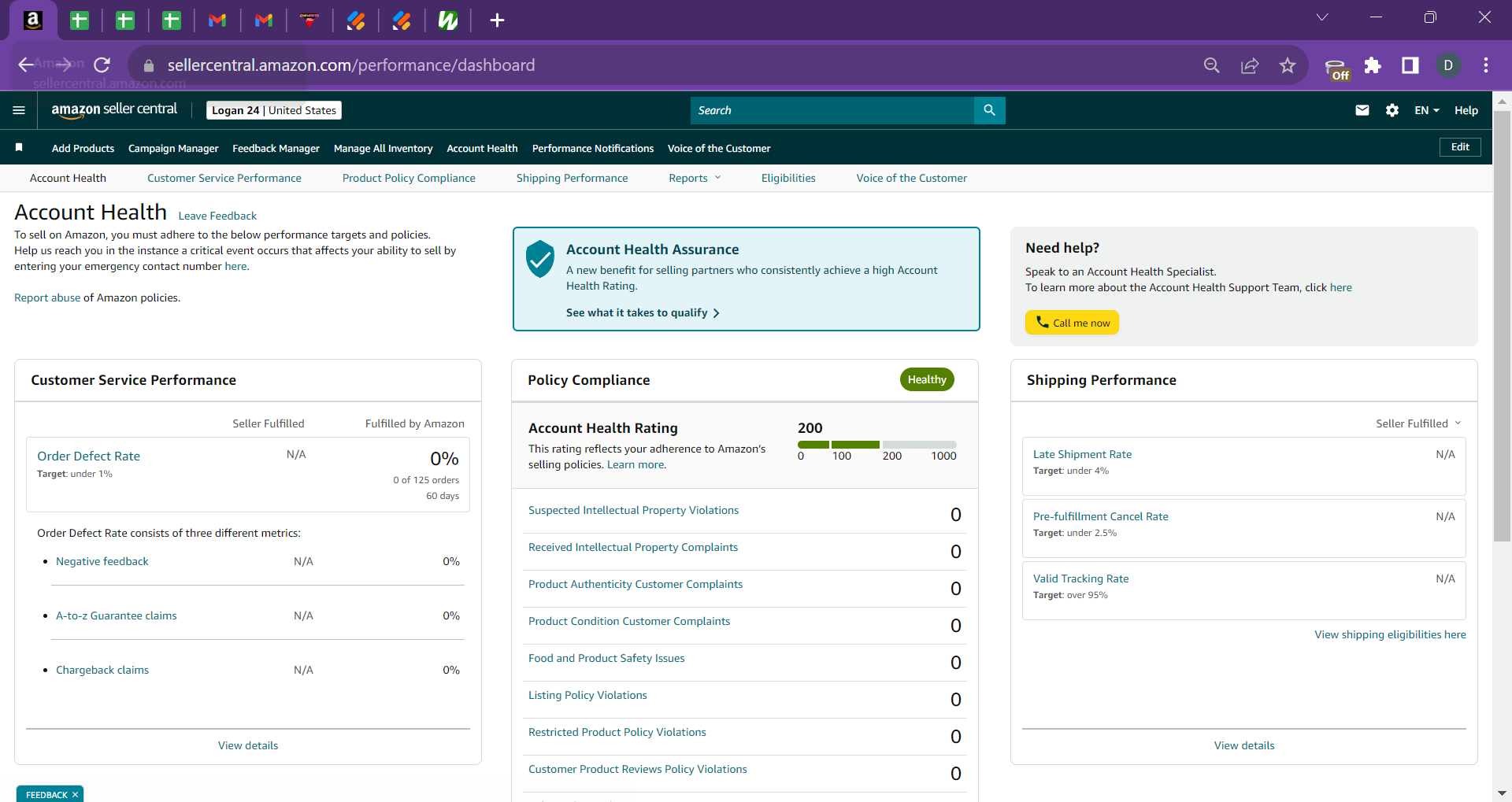1512x802 pixels.
Task: Click Leave Feedback link
Action: click(x=217, y=216)
